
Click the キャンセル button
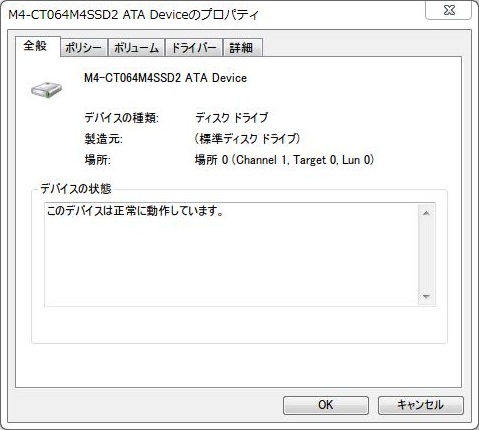[421, 405]
